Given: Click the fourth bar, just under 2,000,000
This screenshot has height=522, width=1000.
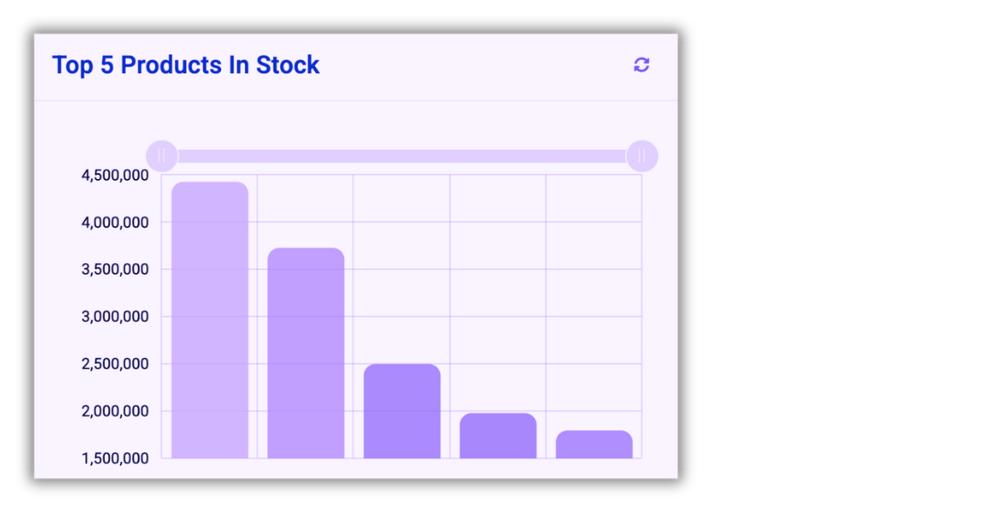Looking at the screenshot, I should point(498,435).
